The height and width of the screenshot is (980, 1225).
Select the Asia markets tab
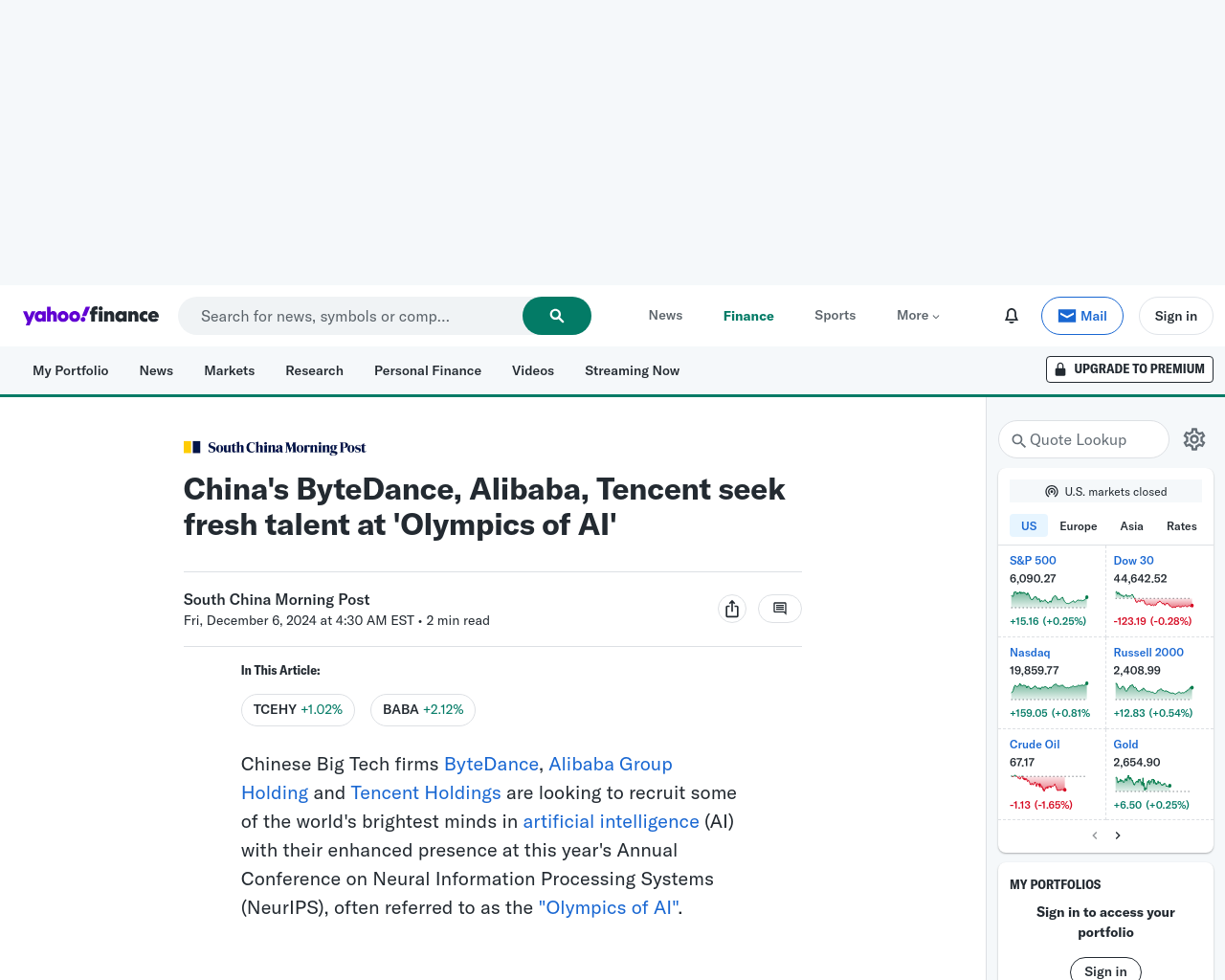click(1131, 526)
